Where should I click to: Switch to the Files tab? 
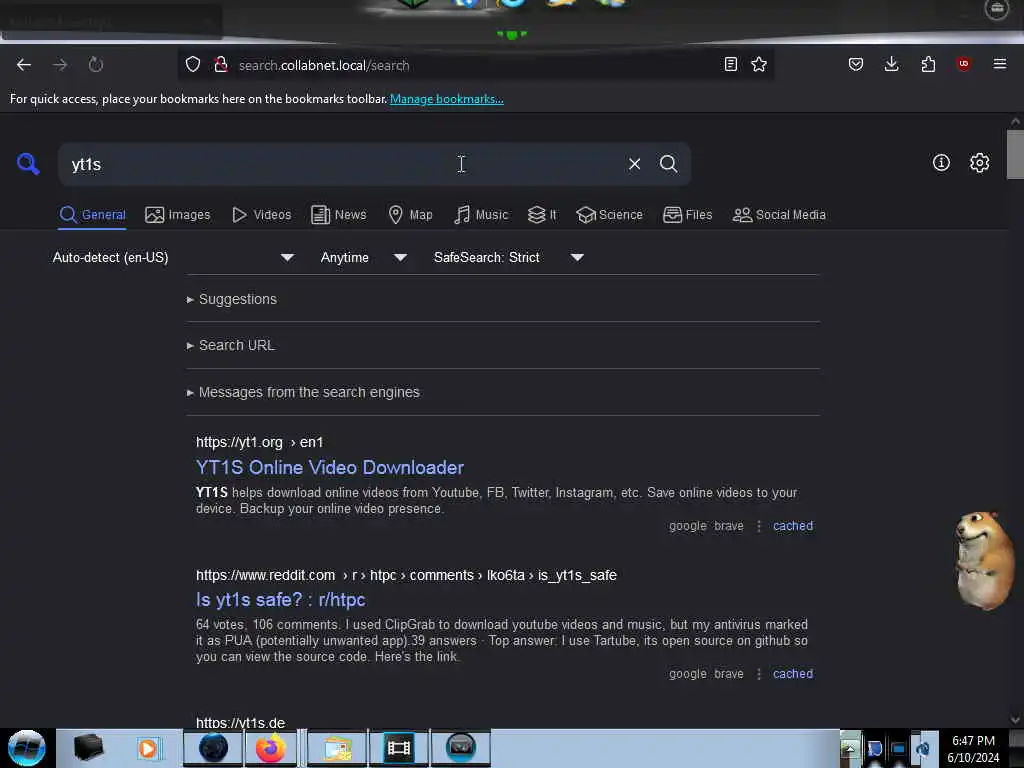point(687,215)
